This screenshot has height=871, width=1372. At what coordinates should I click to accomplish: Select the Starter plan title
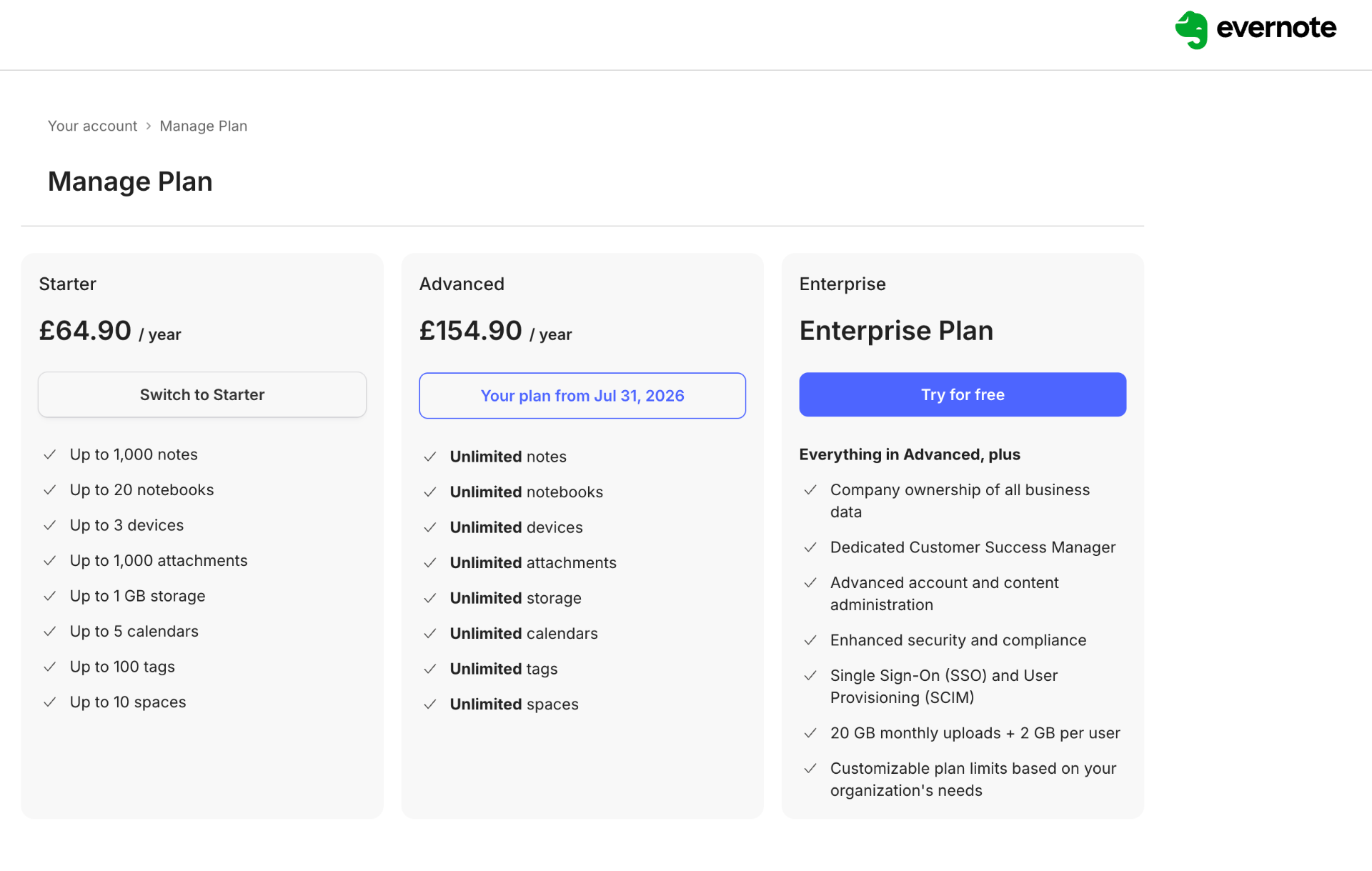click(x=67, y=284)
